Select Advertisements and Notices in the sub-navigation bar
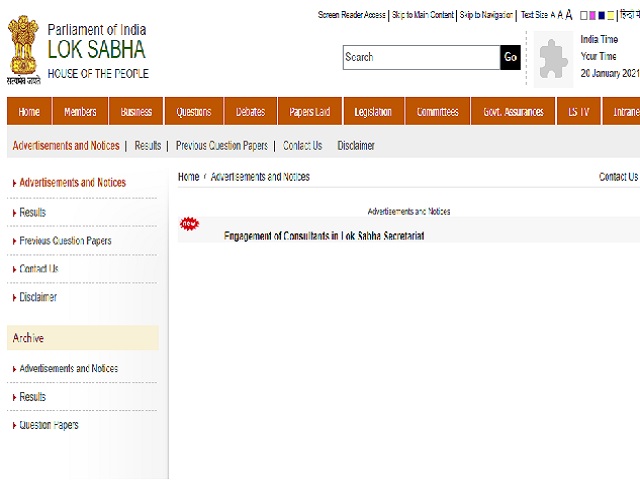The width and height of the screenshot is (640, 480). tap(66, 146)
